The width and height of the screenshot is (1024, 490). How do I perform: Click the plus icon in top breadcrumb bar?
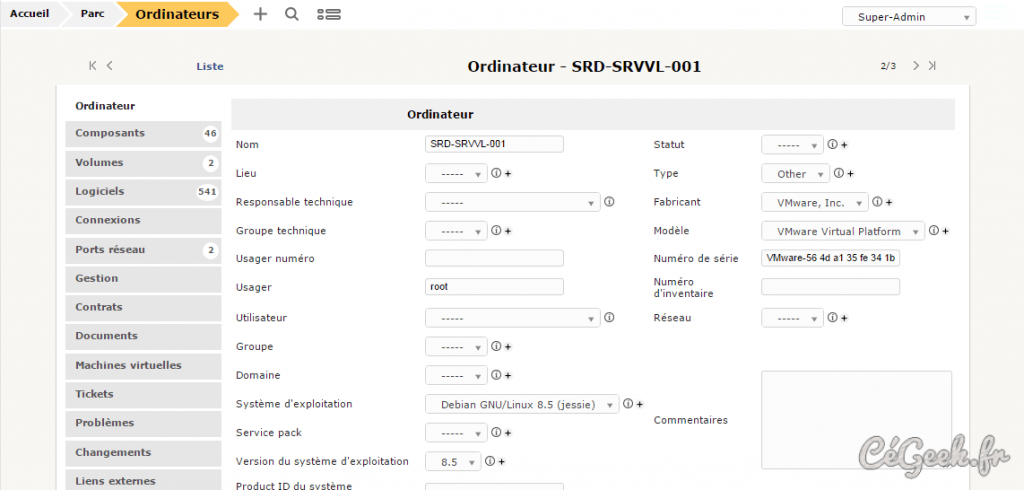(x=261, y=14)
